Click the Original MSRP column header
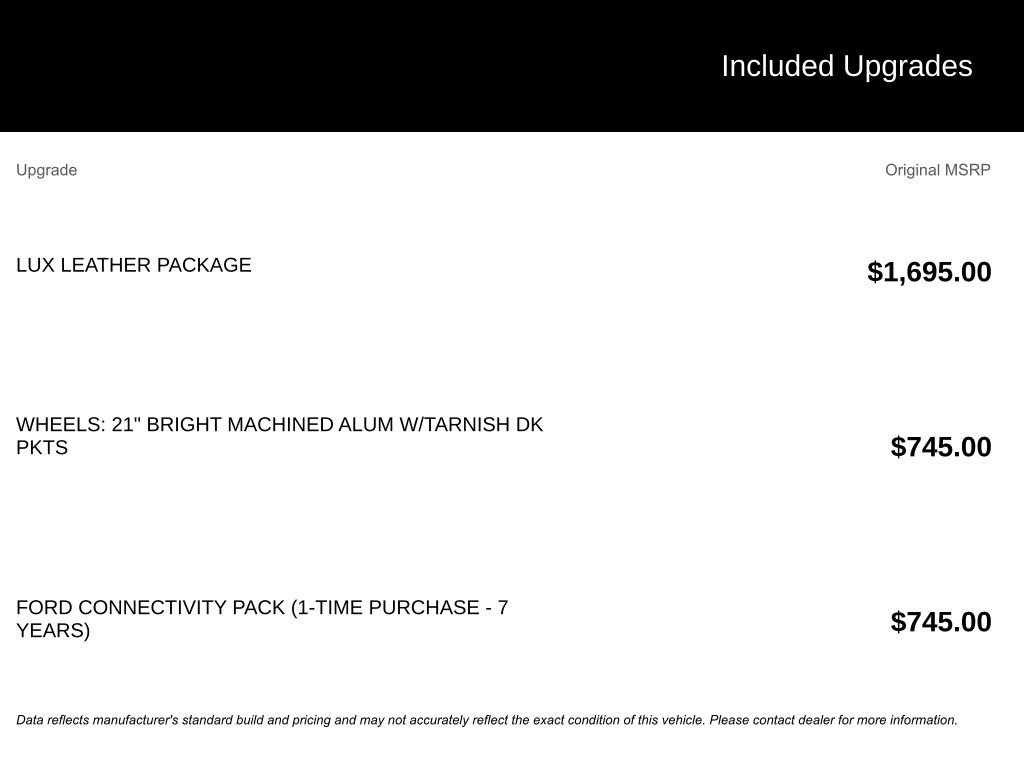The height and width of the screenshot is (768, 1024). pyautogui.click(x=937, y=170)
